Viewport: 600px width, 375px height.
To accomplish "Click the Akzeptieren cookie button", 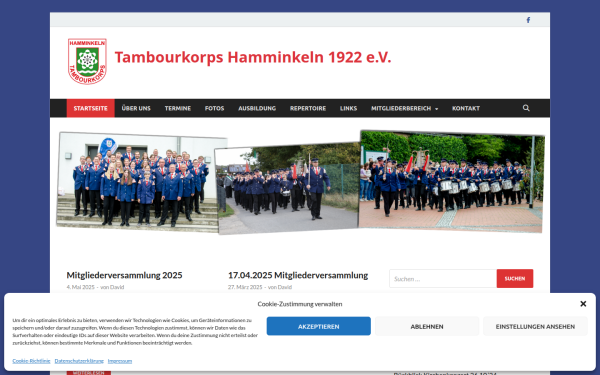I will tap(318, 326).
